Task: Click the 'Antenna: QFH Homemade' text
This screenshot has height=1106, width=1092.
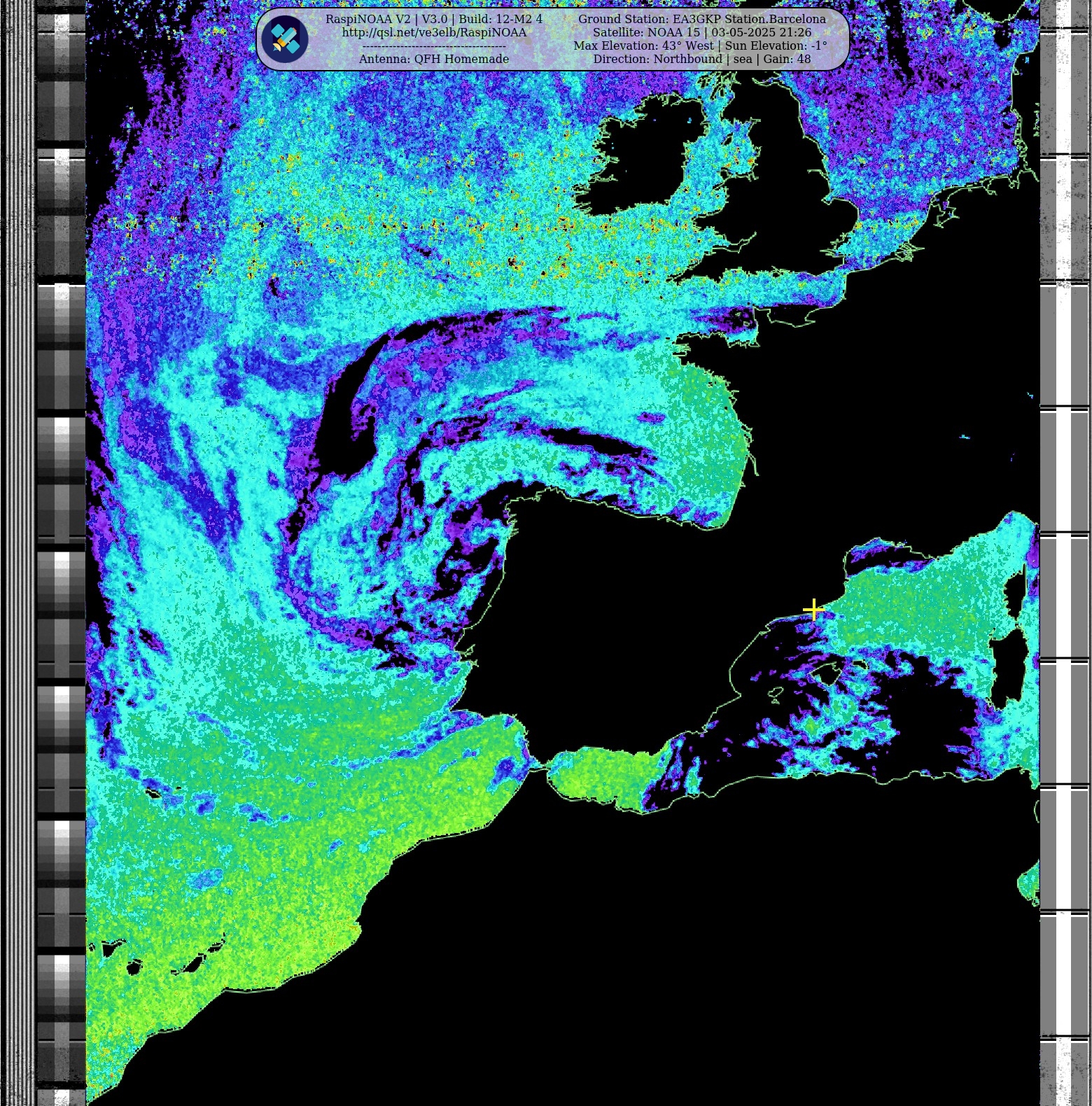Action: pos(434,59)
